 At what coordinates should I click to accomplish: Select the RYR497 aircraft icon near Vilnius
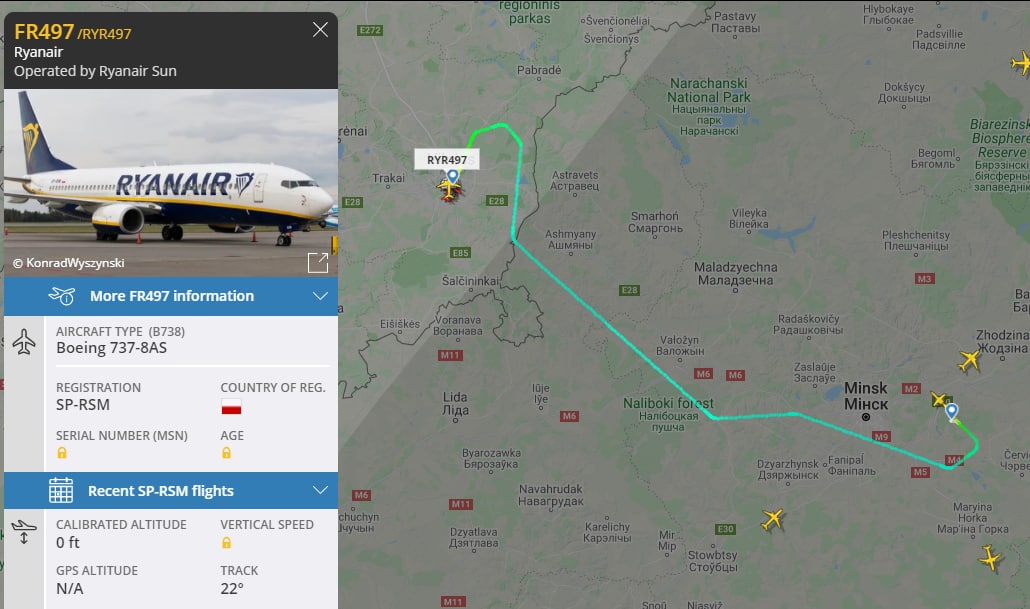[449, 189]
